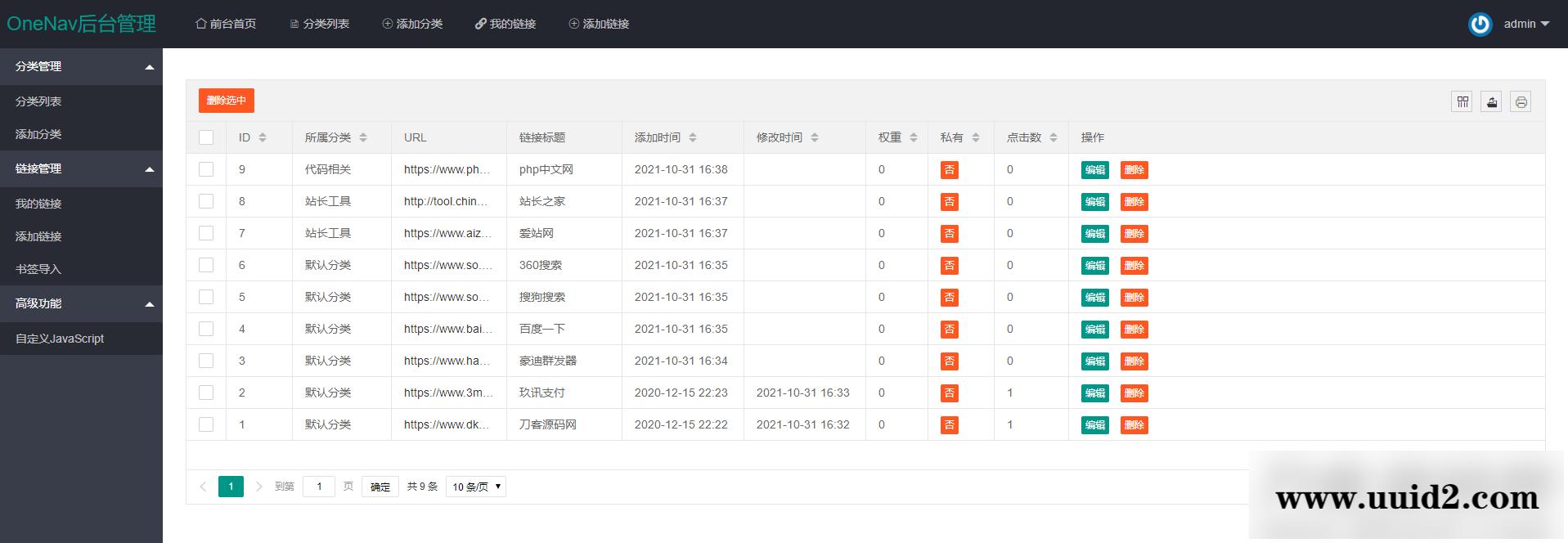Sort by 权重 column arrows
Image resolution: width=1568 pixels, height=543 pixels.
tap(914, 137)
